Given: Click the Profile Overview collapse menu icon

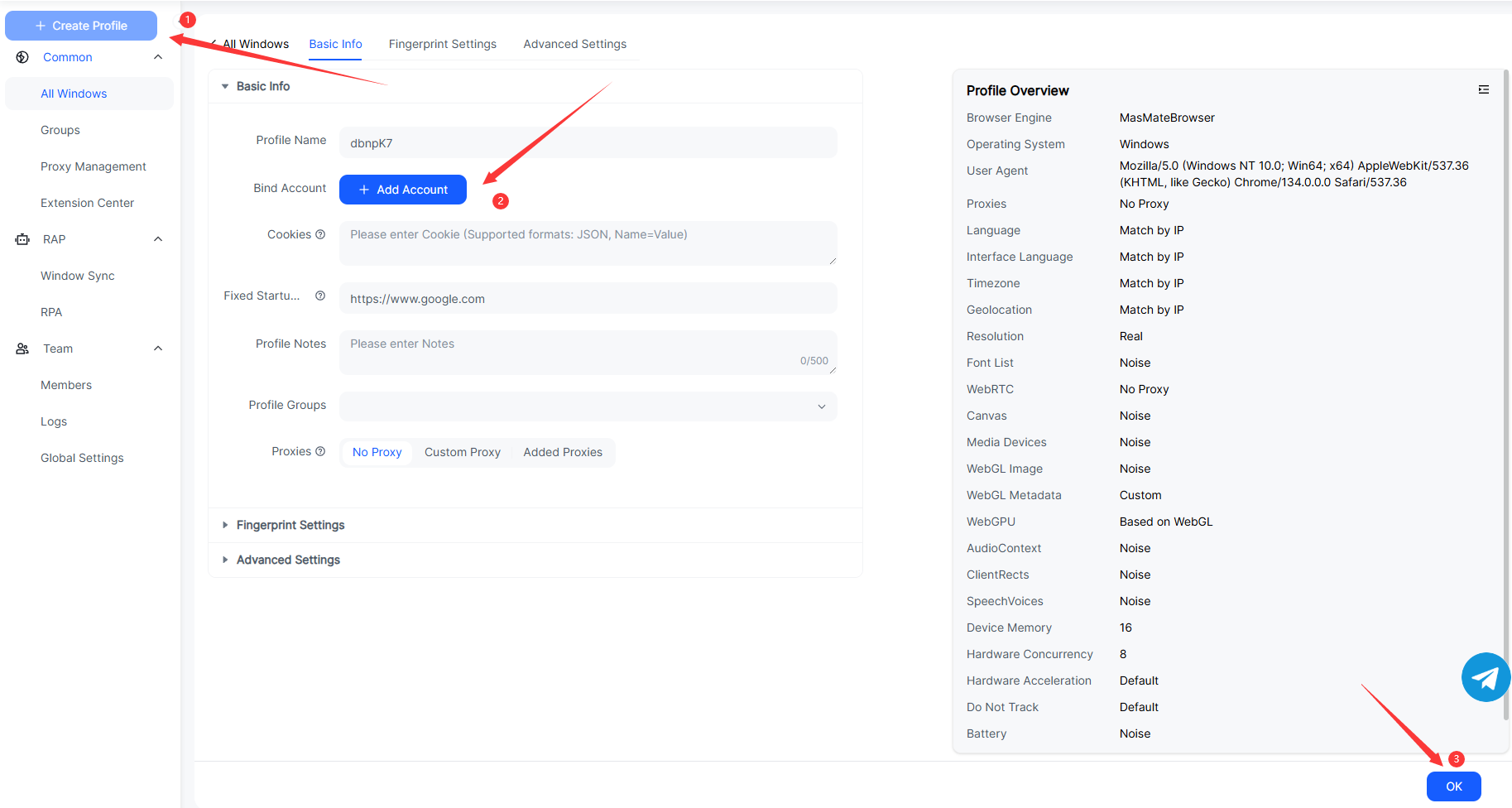Looking at the screenshot, I should [x=1483, y=89].
